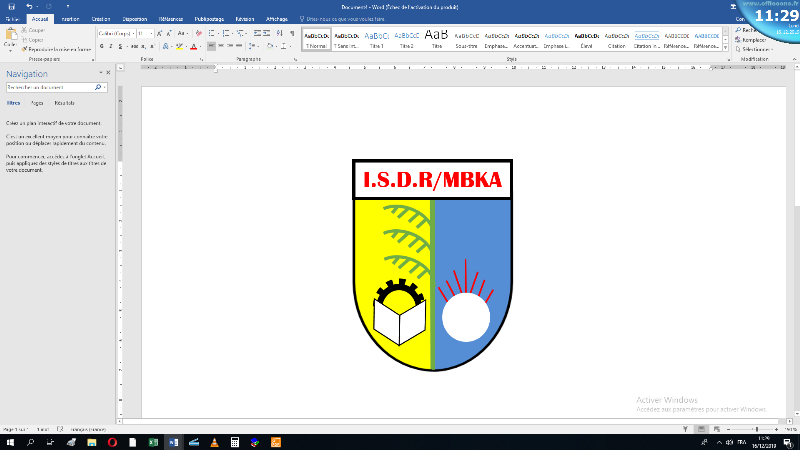Open the Insertion ribbon tab

pyautogui.click(x=70, y=19)
